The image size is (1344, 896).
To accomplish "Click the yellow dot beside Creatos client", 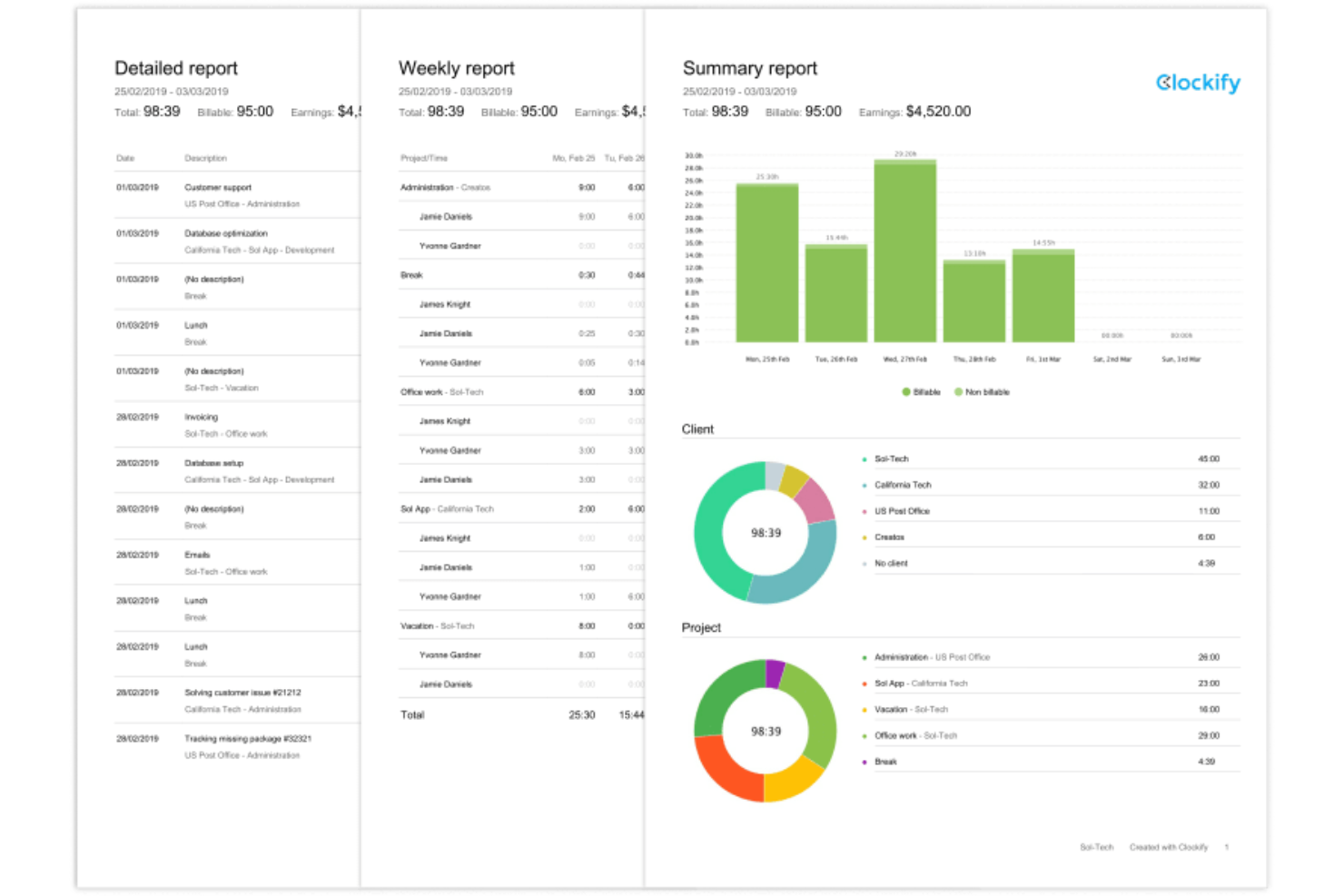I will point(865,537).
